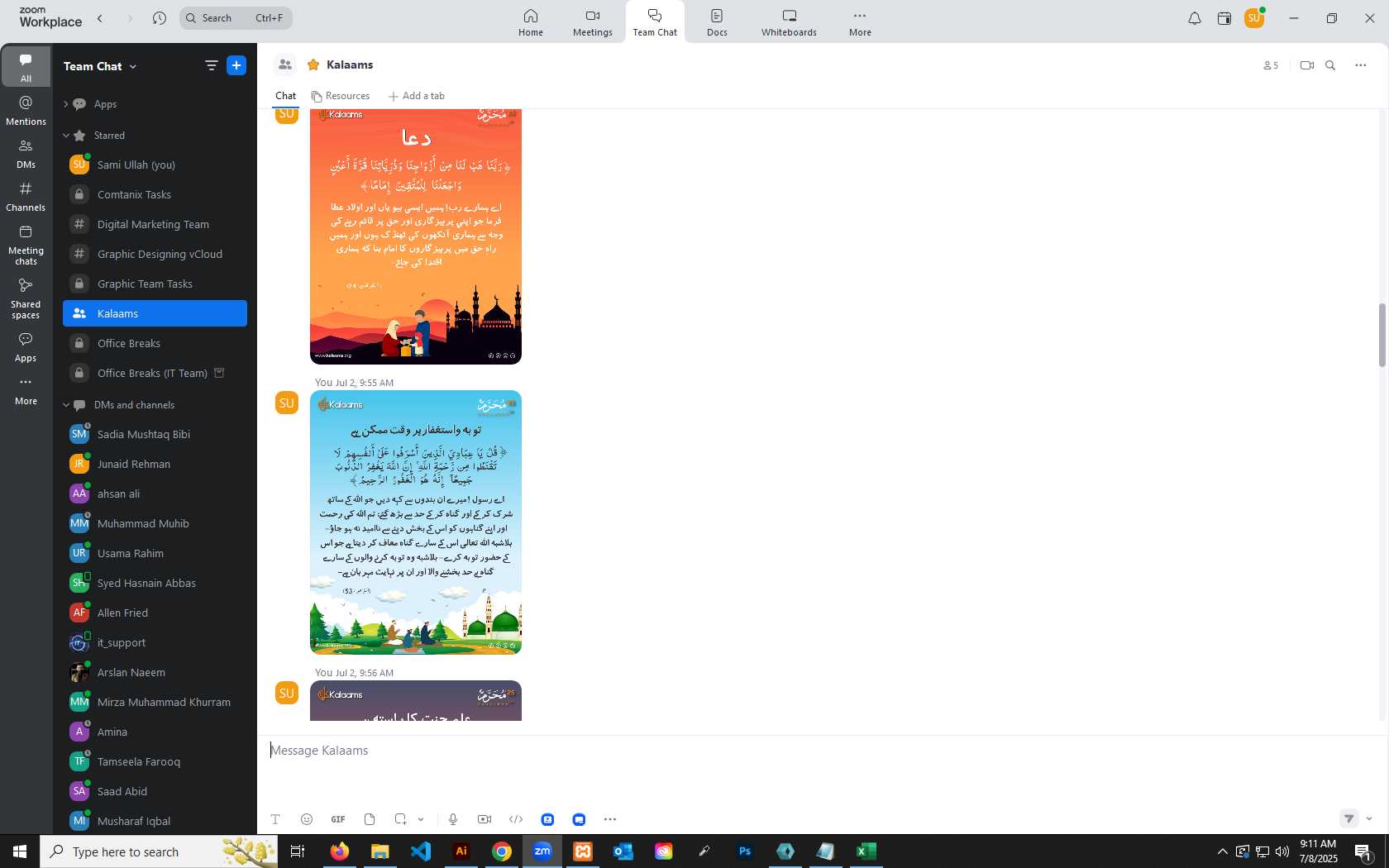Open Excel from Windows taskbar

[866, 851]
